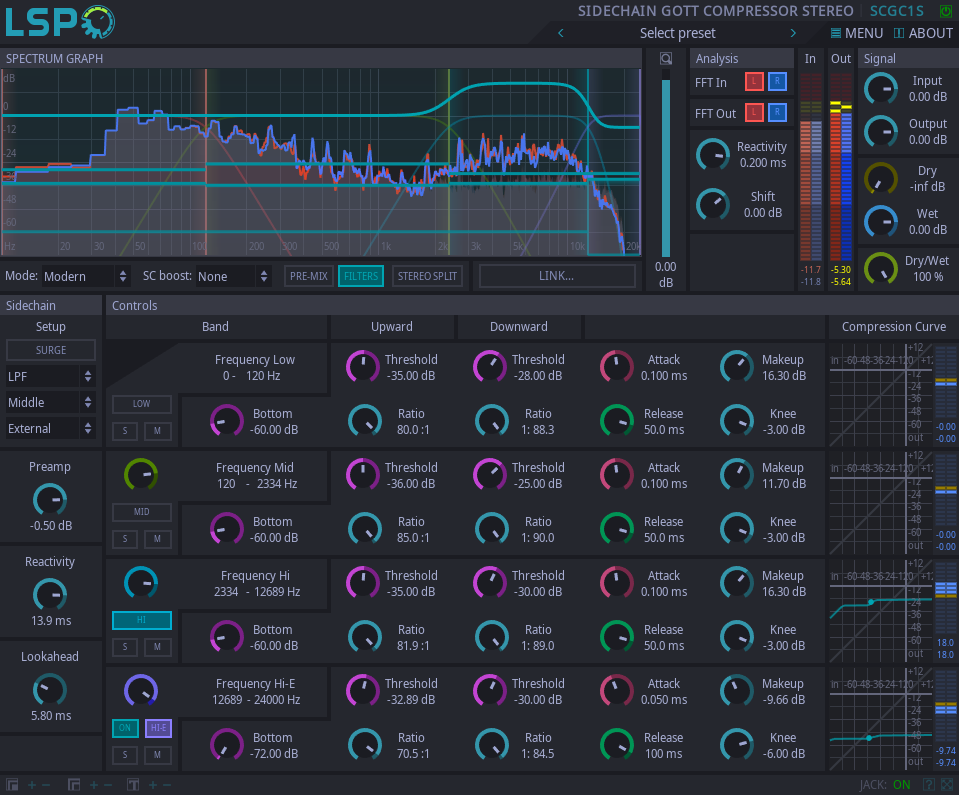Open the MENU item

coord(857,33)
